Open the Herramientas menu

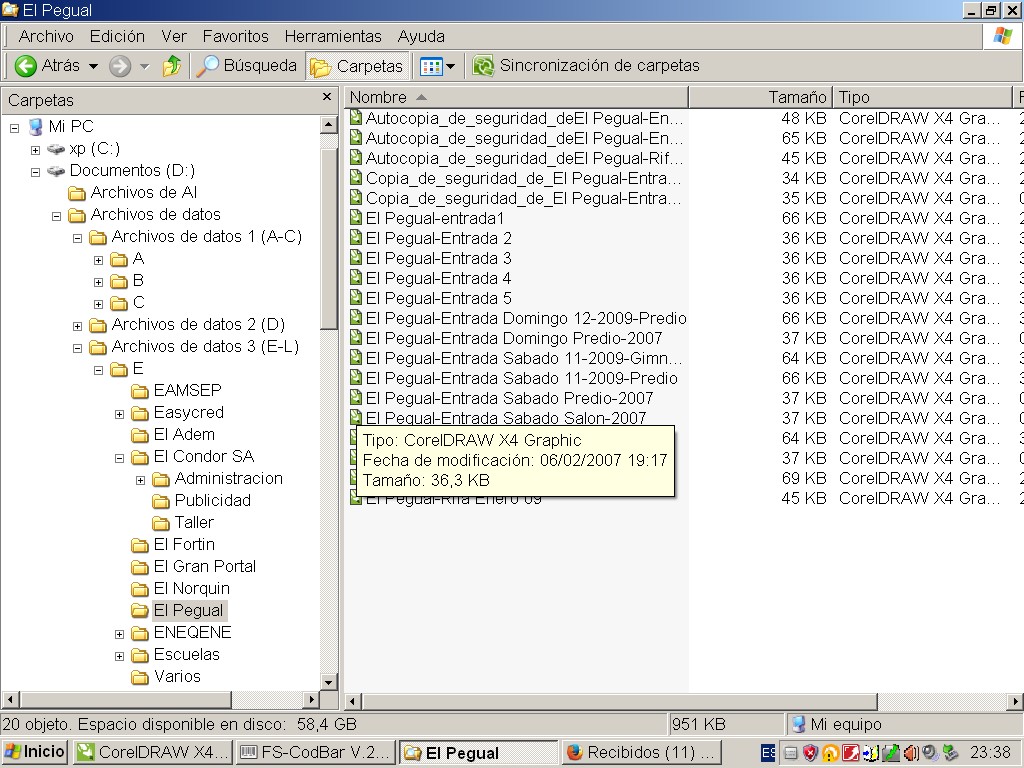[x=333, y=36]
